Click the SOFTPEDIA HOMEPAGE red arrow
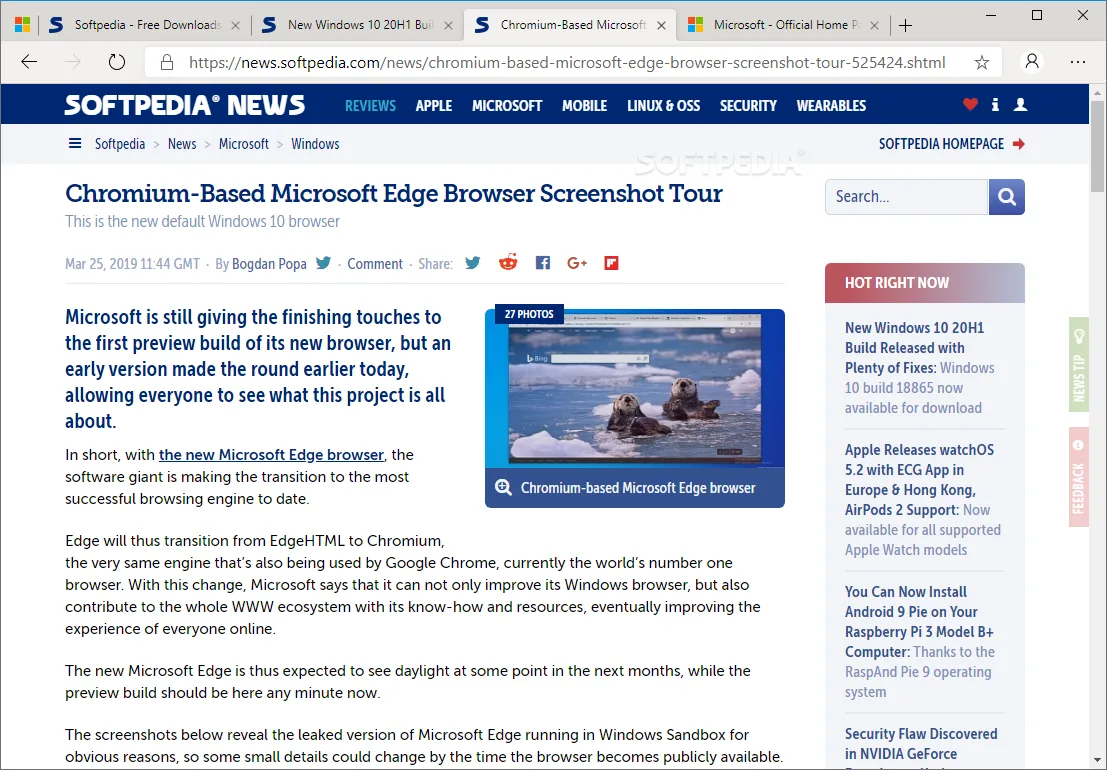This screenshot has height=770, width=1107. click(x=1018, y=144)
